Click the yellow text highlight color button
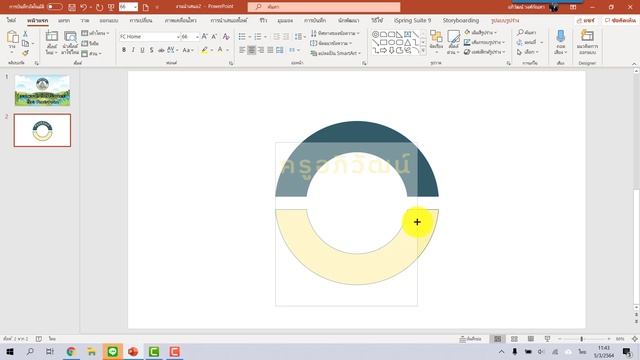The height and width of the screenshot is (360, 640). click(204, 50)
